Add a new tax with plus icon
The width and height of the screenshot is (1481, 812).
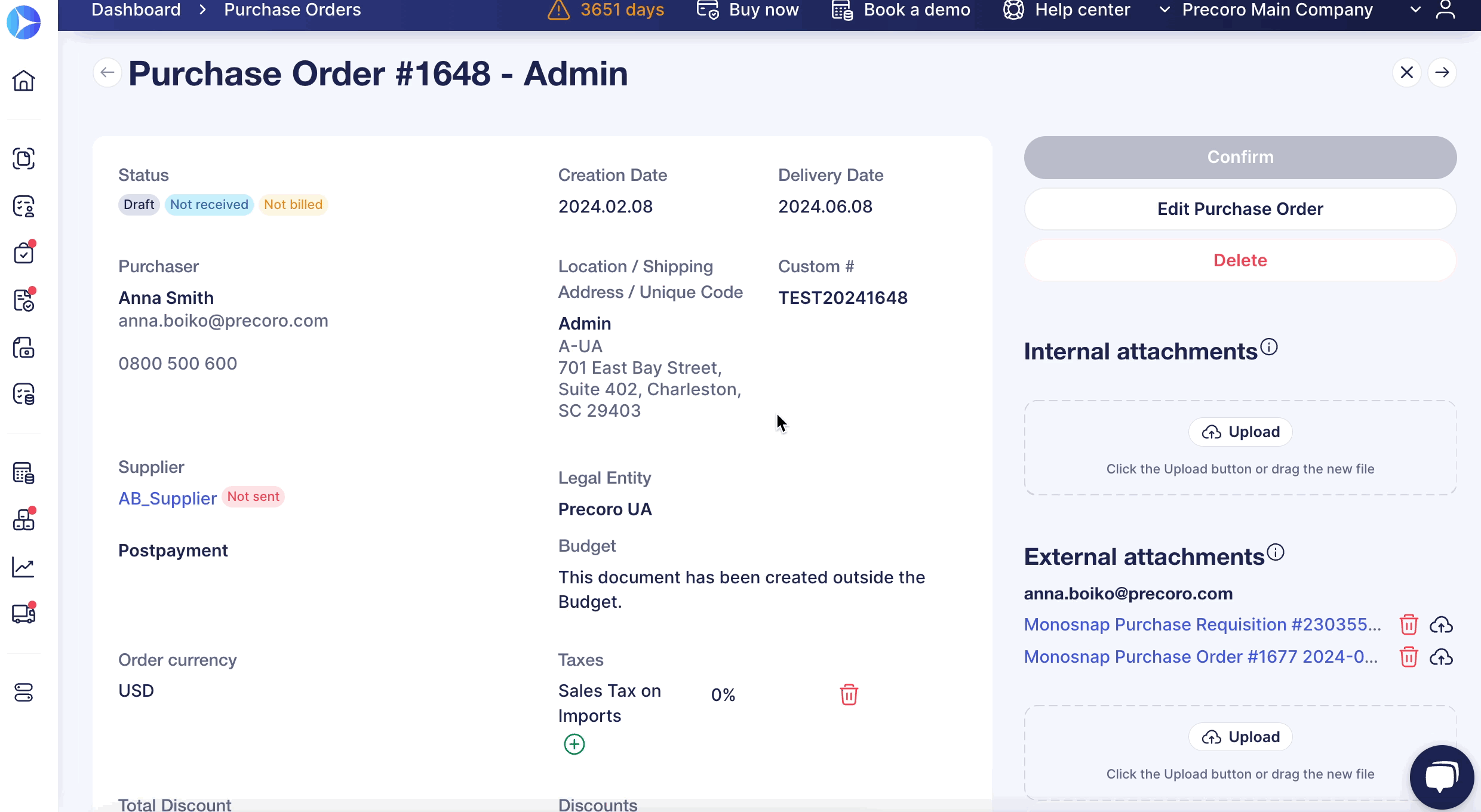tap(574, 745)
